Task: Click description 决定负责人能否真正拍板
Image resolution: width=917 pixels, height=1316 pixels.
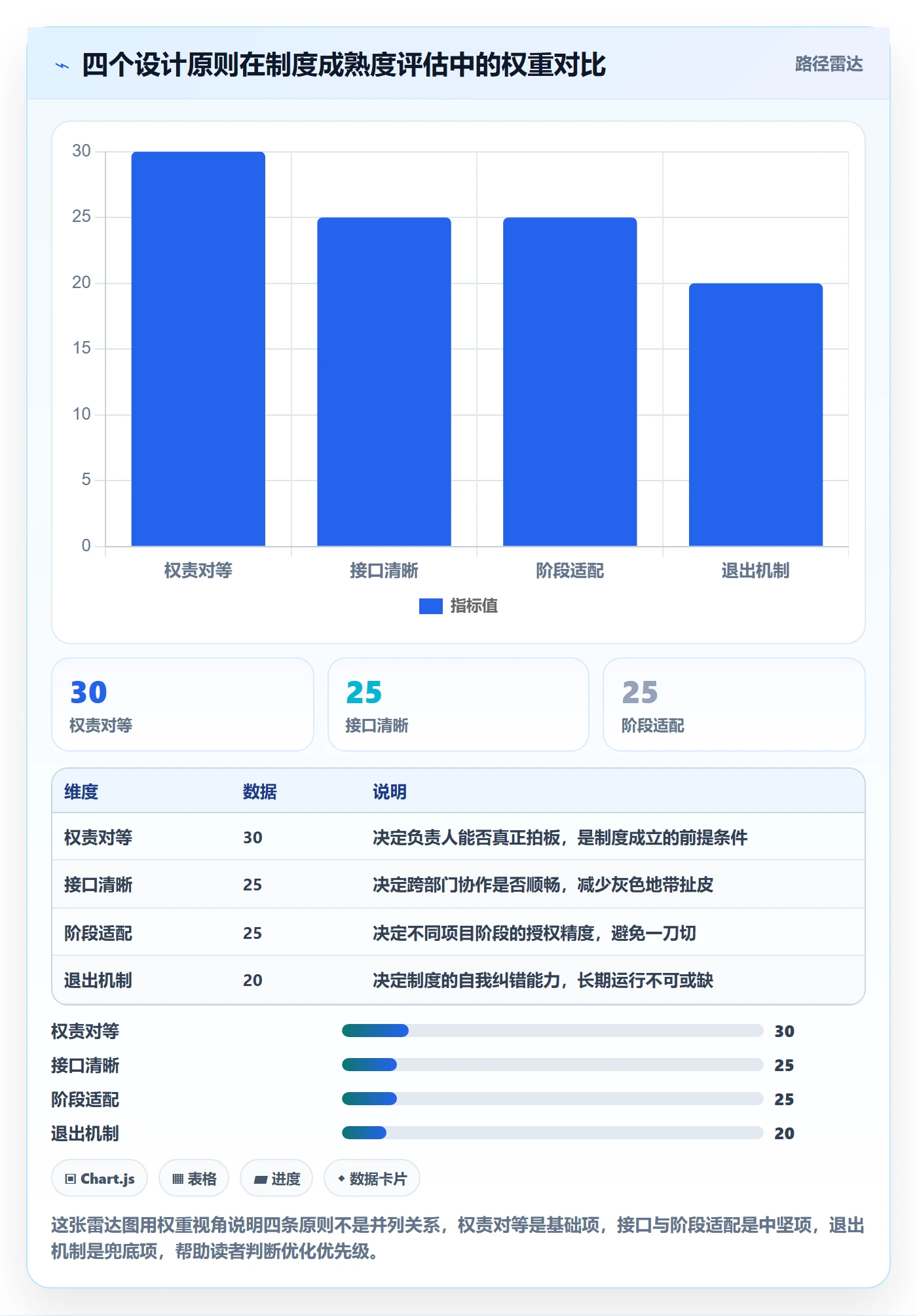Action: (560, 837)
